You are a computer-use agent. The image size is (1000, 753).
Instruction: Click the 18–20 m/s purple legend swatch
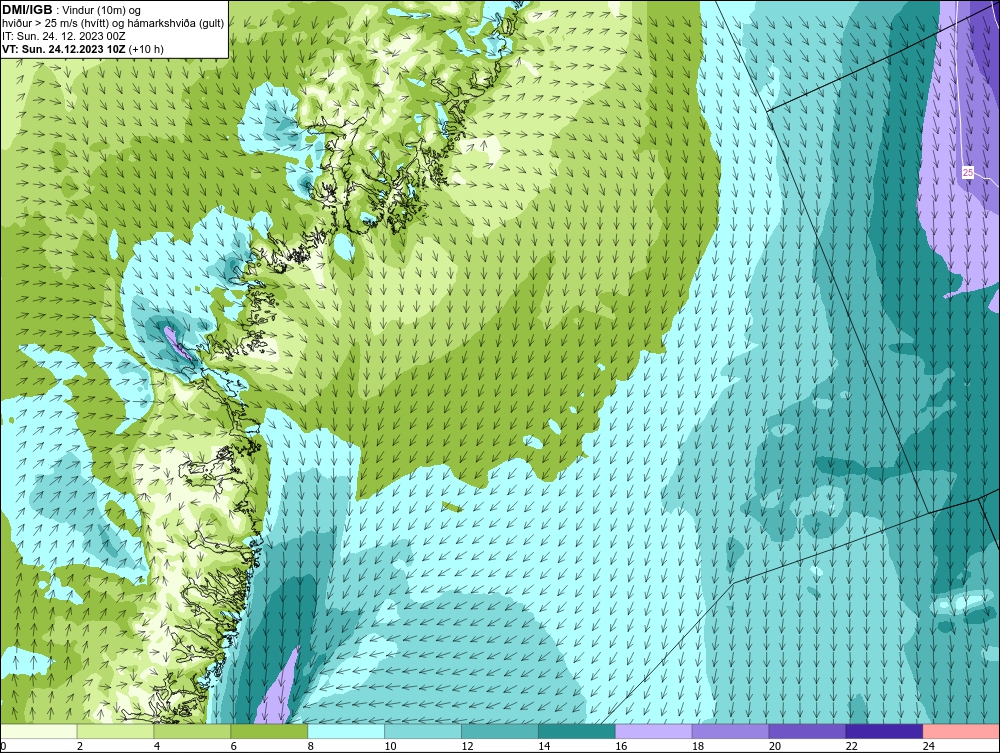coord(730,731)
